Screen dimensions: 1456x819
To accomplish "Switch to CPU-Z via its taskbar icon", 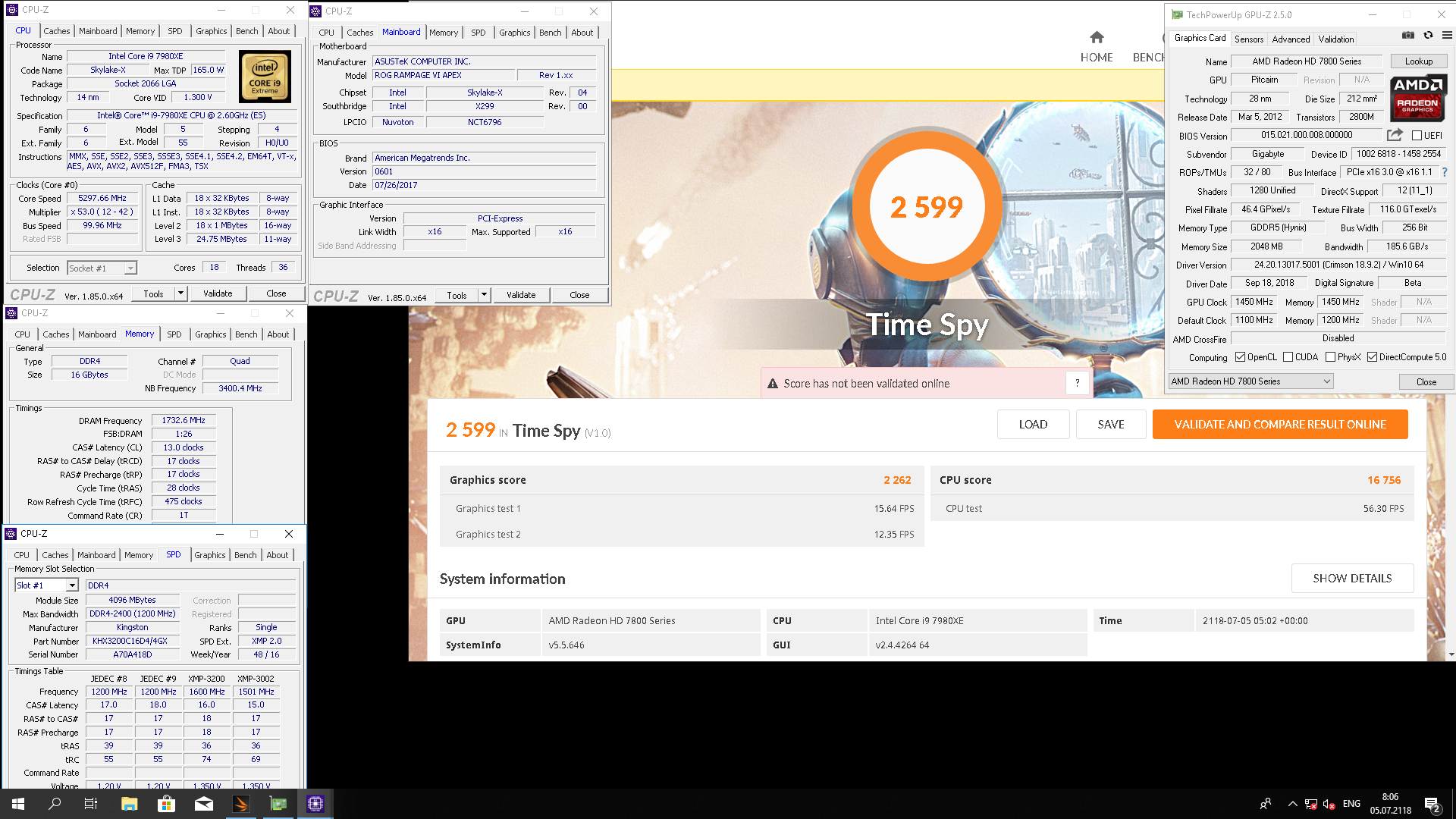I will coord(315,804).
